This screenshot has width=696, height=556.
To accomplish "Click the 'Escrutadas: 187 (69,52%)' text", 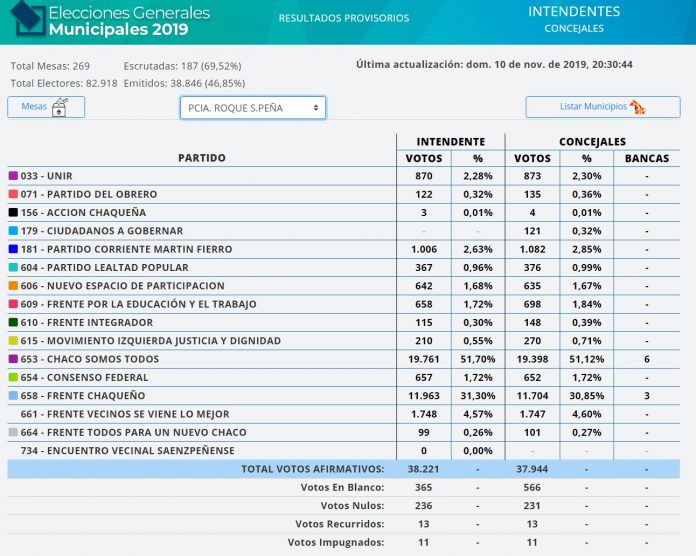I will [x=182, y=66].
